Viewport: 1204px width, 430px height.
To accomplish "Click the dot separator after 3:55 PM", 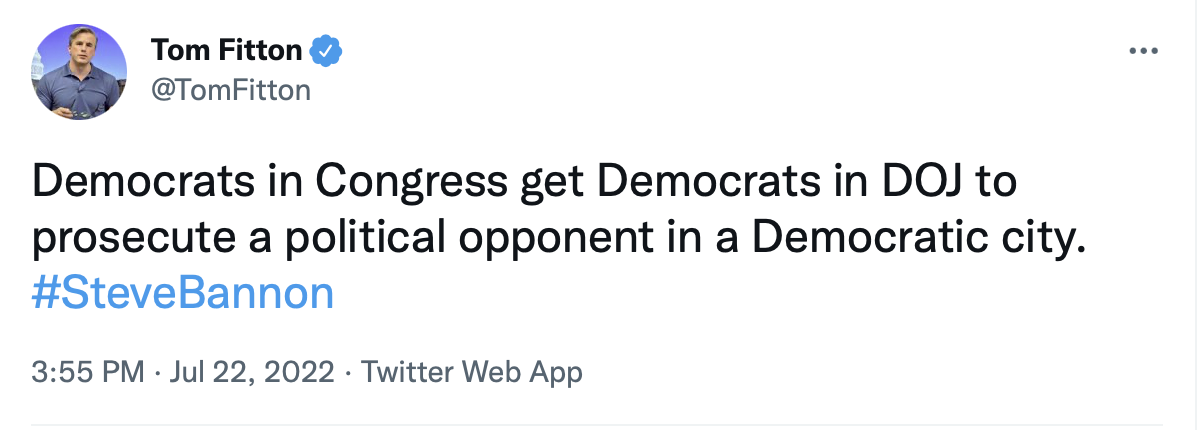I will tap(158, 374).
